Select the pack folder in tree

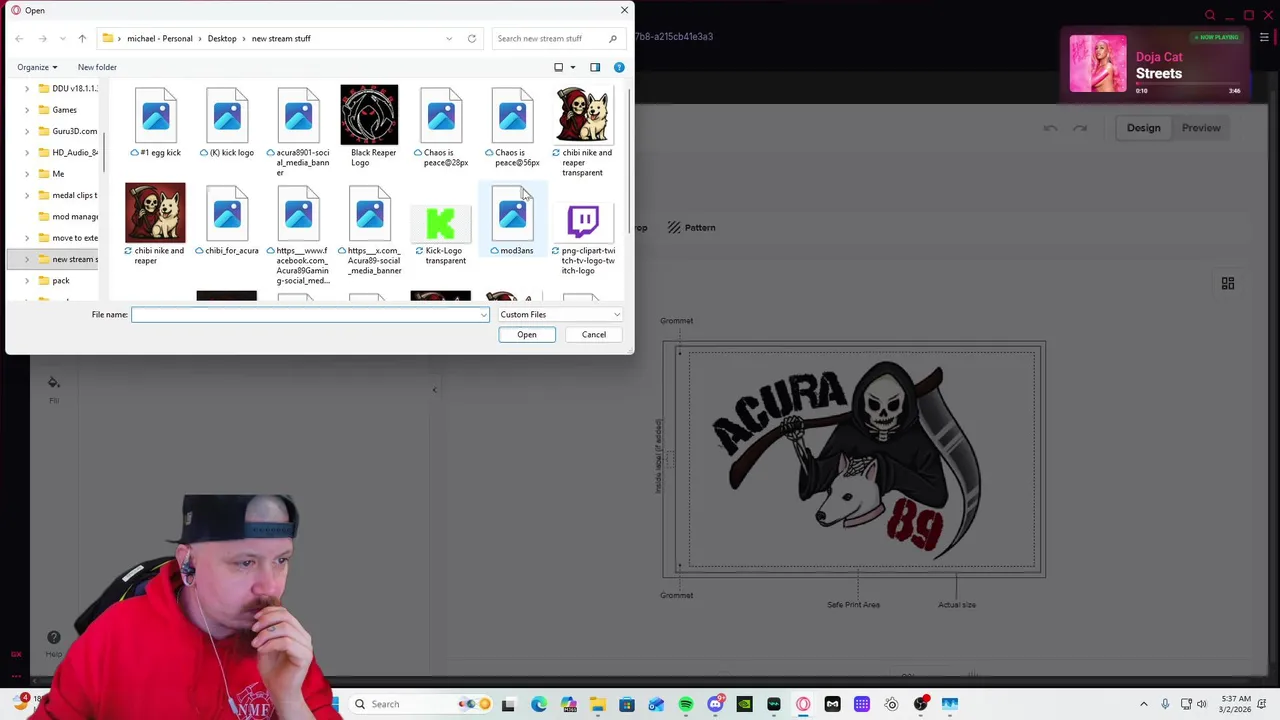pos(53,281)
